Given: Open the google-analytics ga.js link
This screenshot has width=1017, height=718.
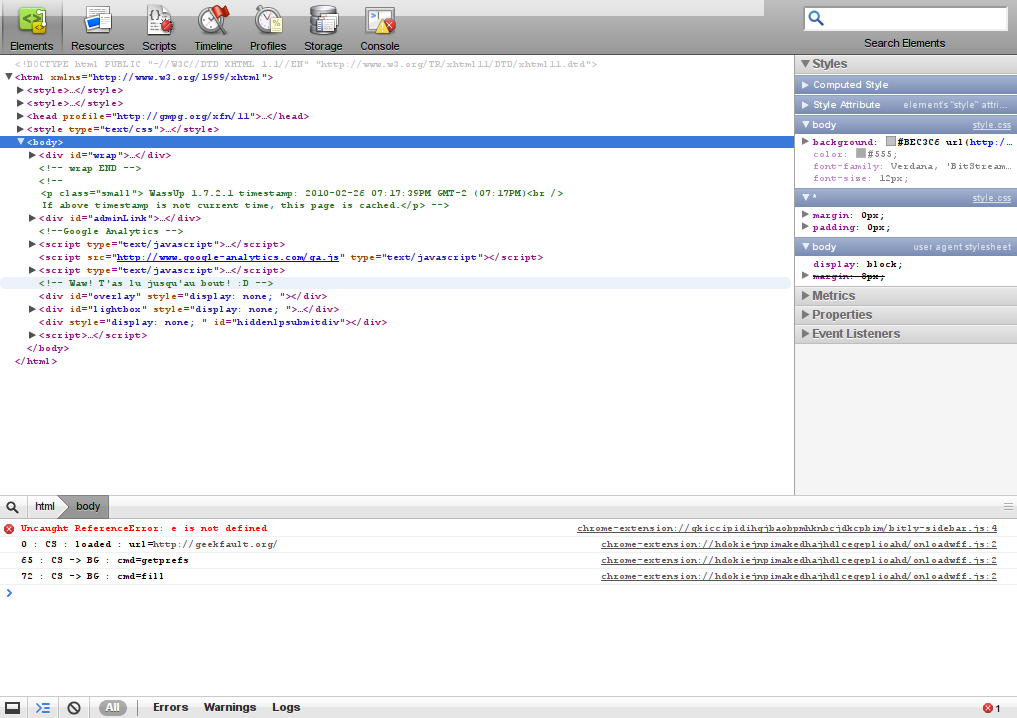Looking at the screenshot, I should pyautogui.click(x=230, y=257).
